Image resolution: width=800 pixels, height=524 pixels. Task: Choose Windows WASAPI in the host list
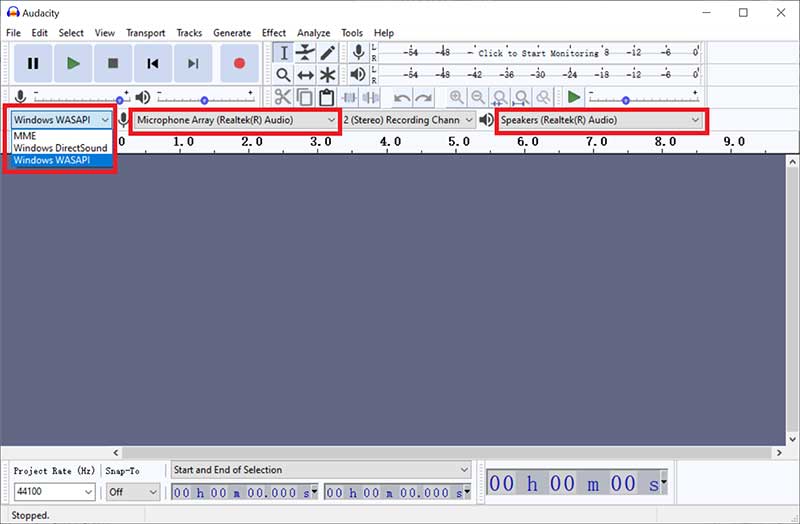(x=61, y=160)
